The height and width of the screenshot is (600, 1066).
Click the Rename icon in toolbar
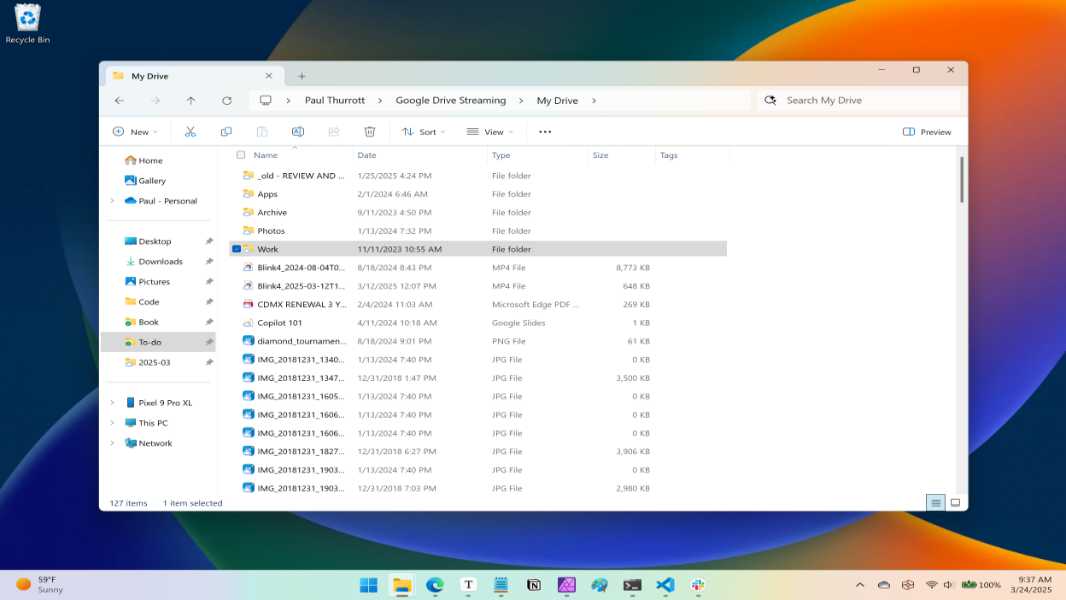[x=297, y=132]
